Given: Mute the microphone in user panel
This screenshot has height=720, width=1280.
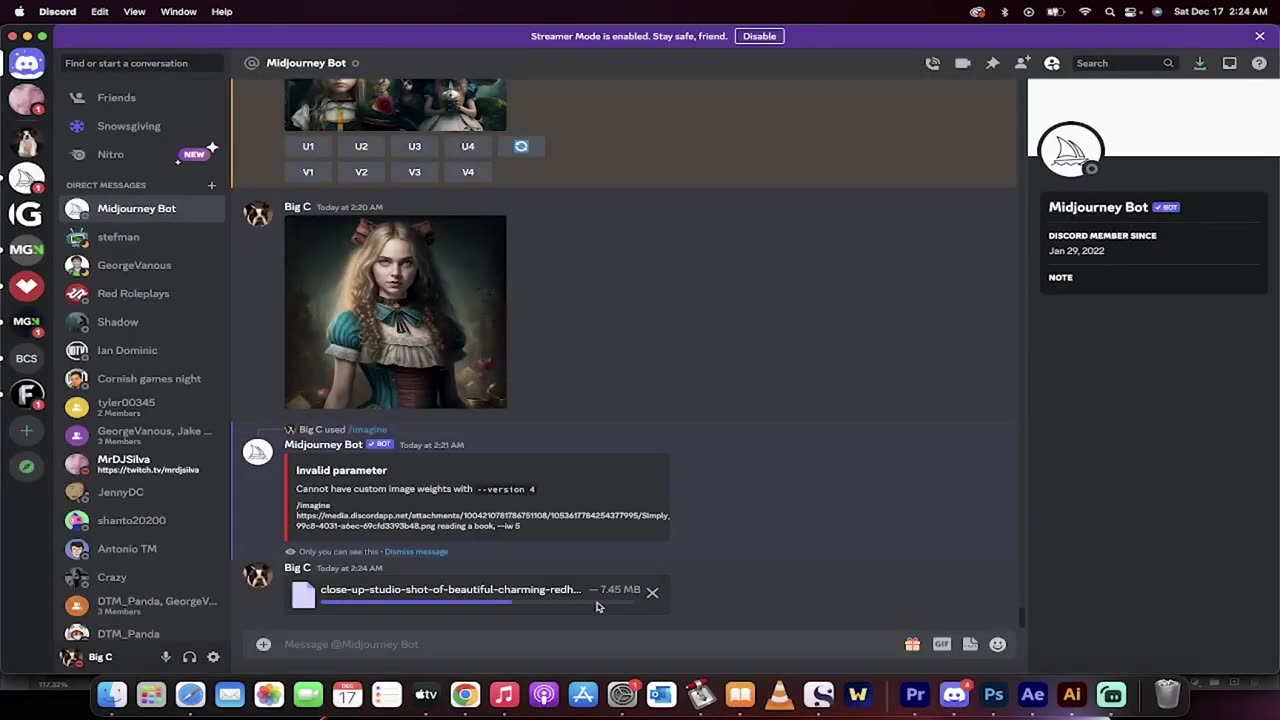Looking at the screenshot, I should point(166,657).
